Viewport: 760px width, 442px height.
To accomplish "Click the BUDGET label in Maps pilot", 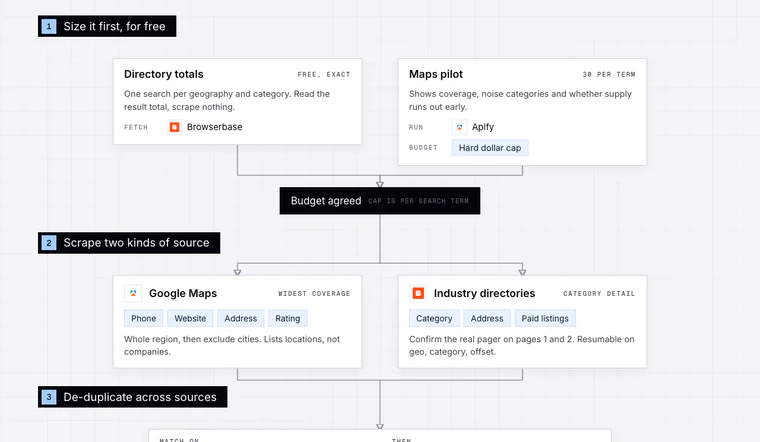I will point(423,147).
